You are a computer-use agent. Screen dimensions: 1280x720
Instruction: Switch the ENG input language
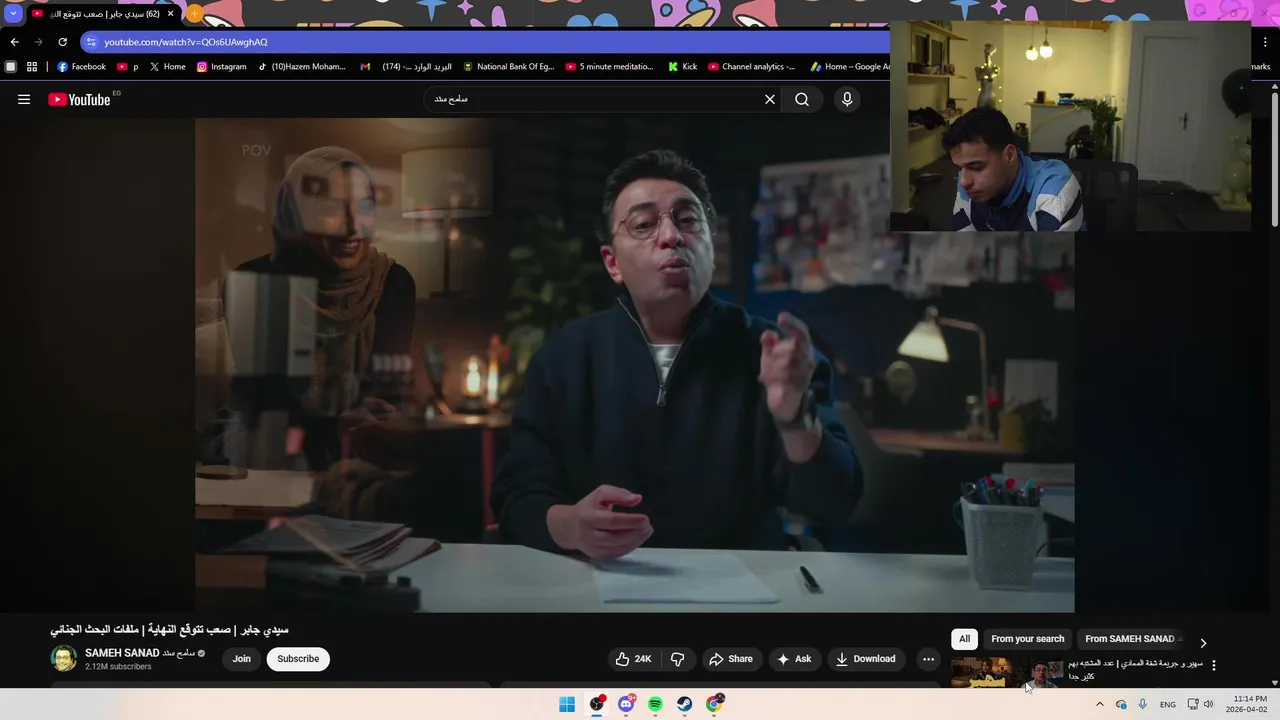point(1168,704)
